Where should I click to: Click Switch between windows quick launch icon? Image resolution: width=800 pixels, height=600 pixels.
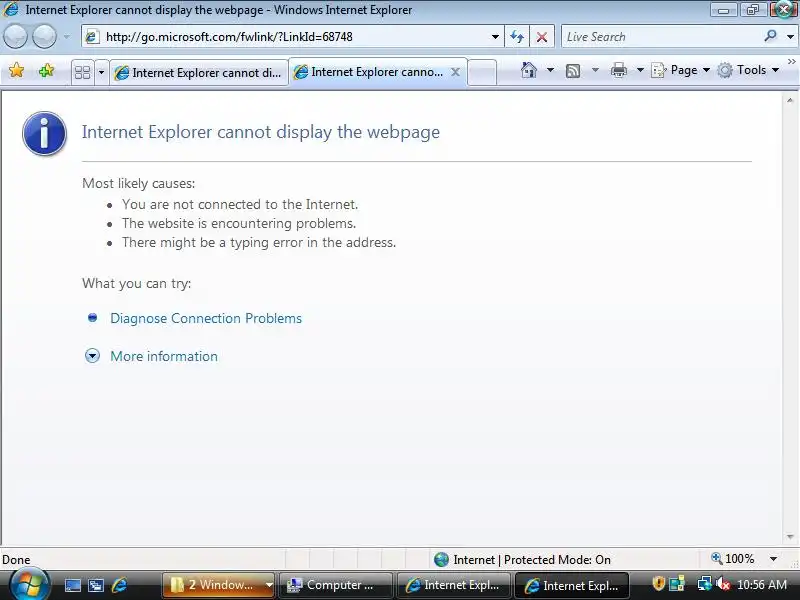click(x=96, y=585)
